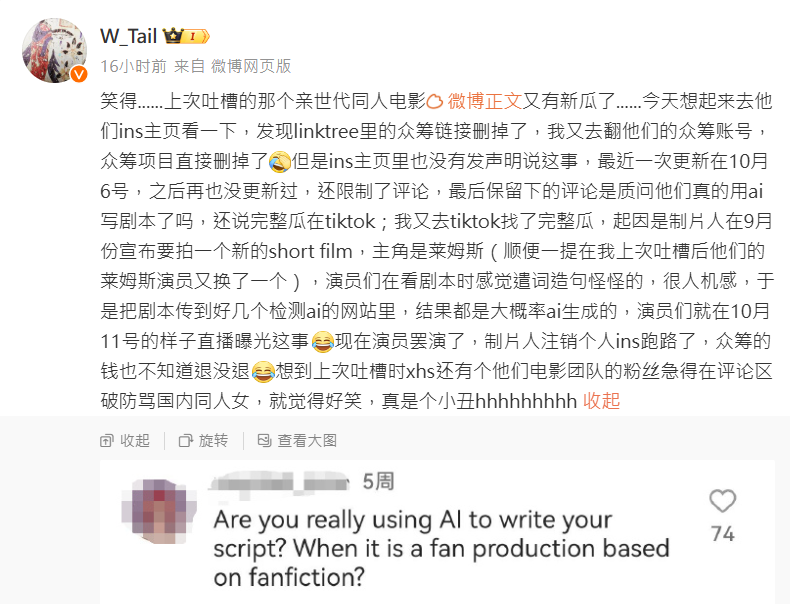Open the 微博正文 link in the post
Screen dimensions: 790x604
click(484, 101)
